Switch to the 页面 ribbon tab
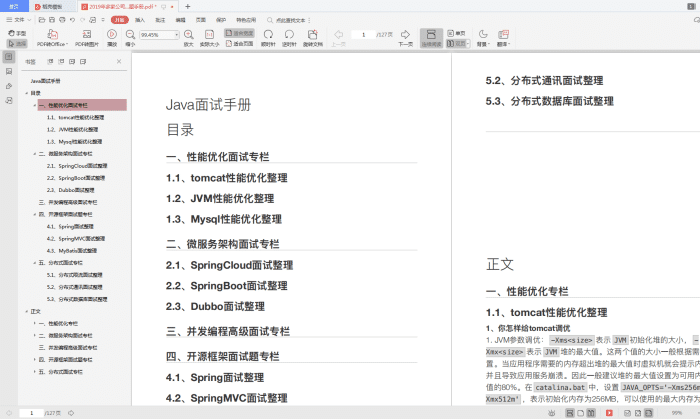This screenshot has width=700, height=419. [x=201, y=20]
